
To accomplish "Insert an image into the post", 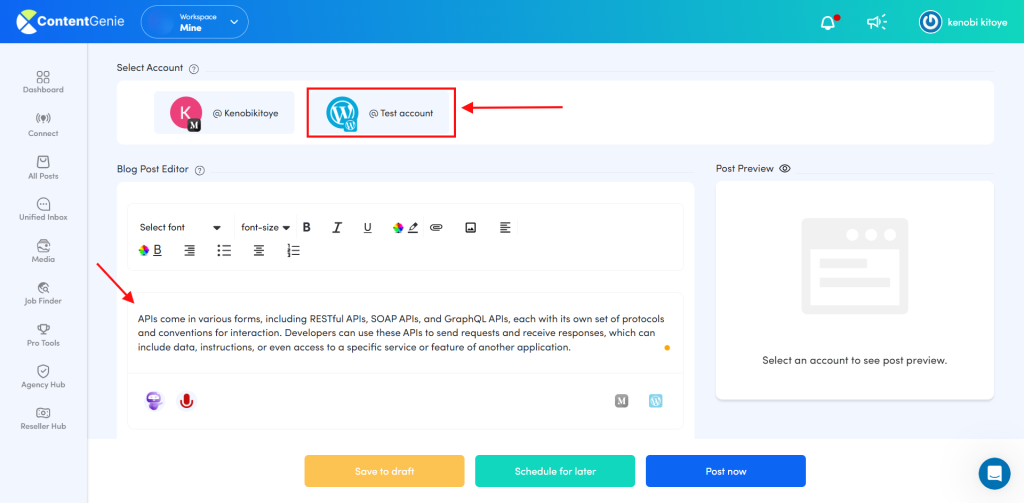I will click(470, 227).
